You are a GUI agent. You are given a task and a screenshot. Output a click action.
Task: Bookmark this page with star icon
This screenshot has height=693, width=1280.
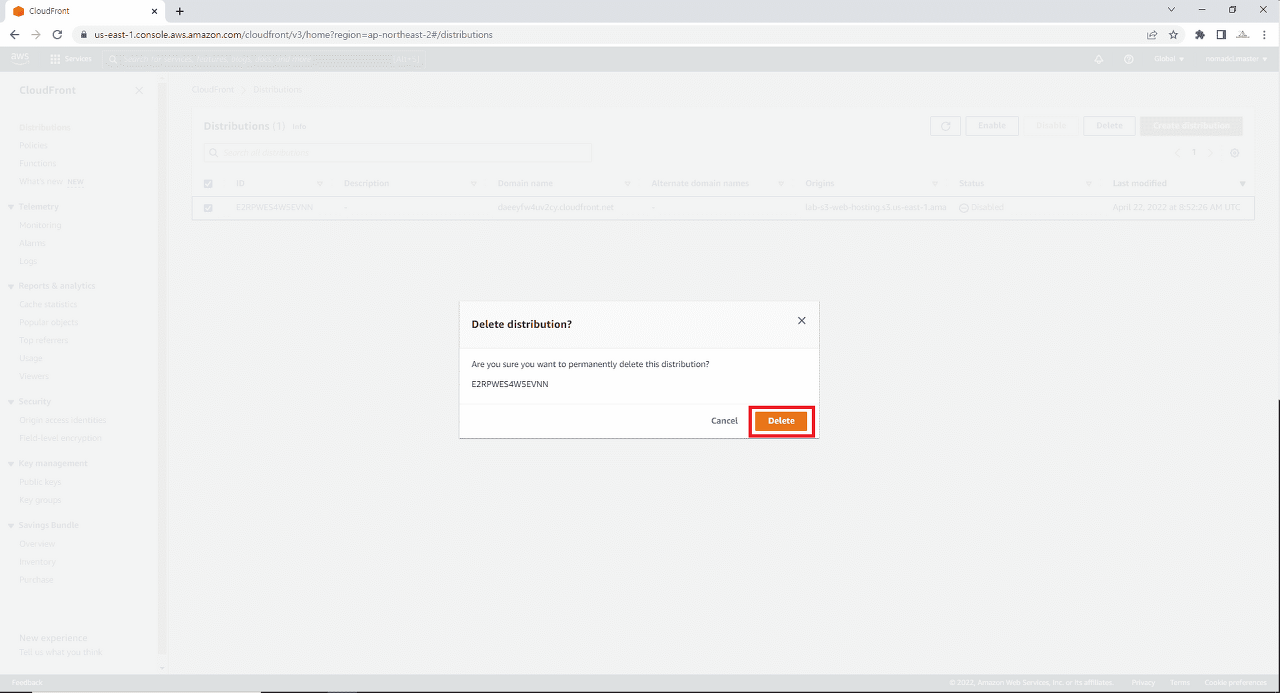pyautogui.click(x=1174, y=34)
